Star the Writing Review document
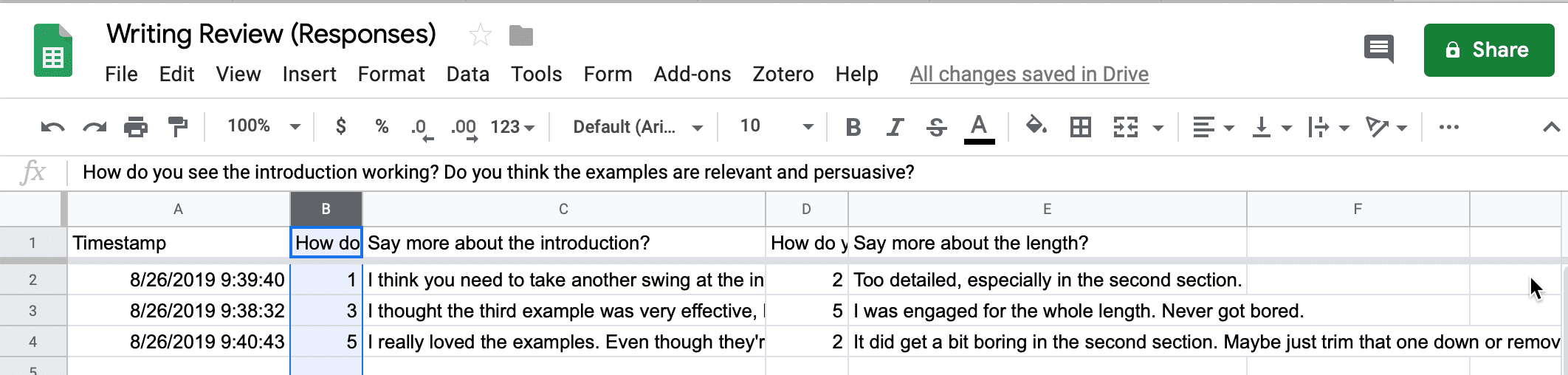The height and width of the screenshot is (375, 1568). coord(481,35)
